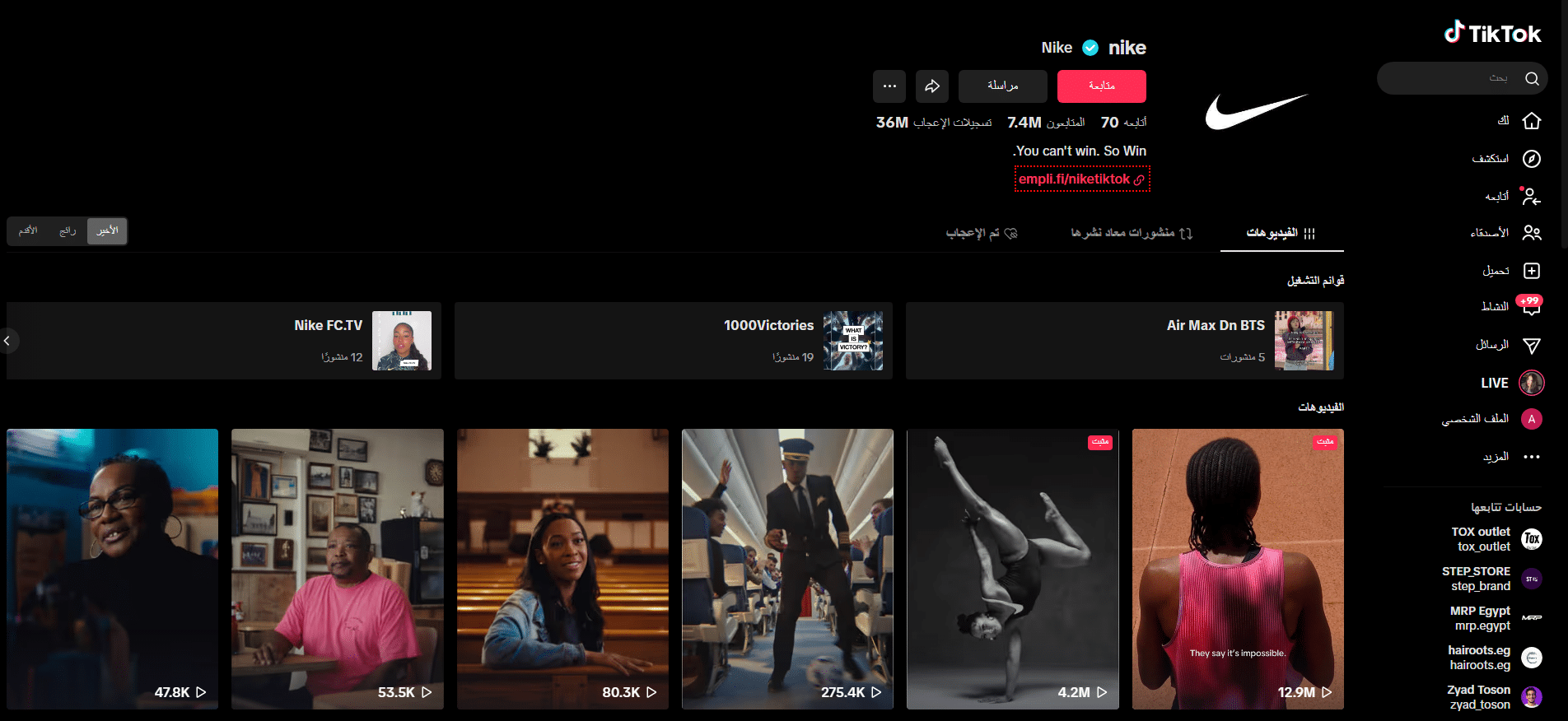The height and width of the screenshot is (721, 1568).
Task: Open the More three-dots sidebar item
Action: pyautogui.click(x=1532, y=457)
